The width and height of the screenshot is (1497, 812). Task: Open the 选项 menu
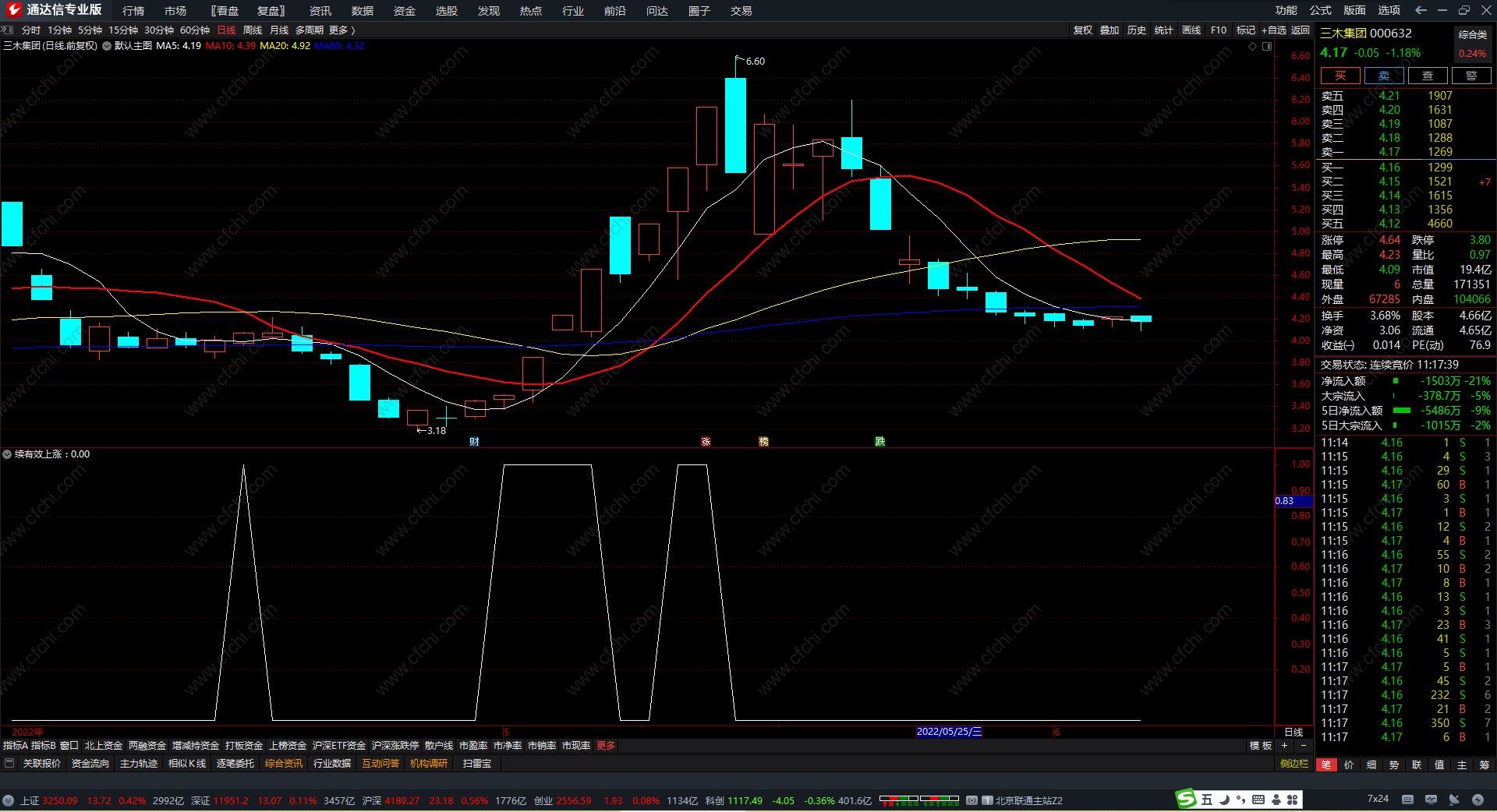click(x=1389, y=10)
